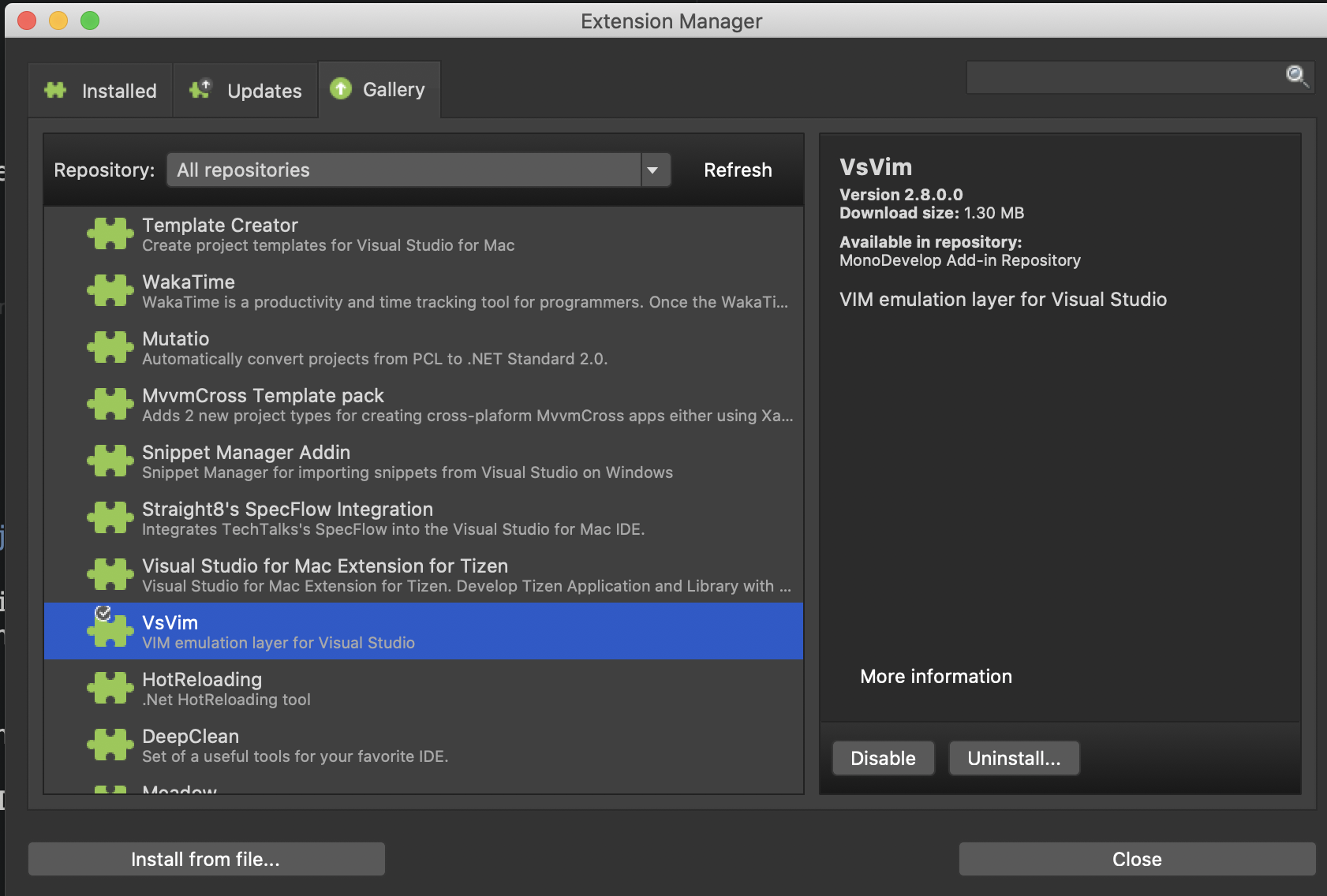Click the red window close button
This screenshot has height=896, width=1327.
click(28, 21)
